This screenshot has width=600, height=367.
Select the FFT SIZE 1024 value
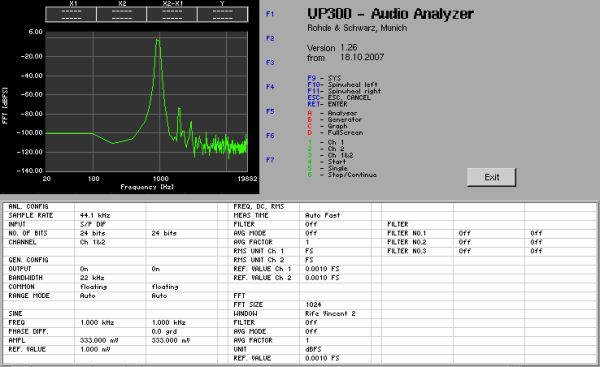335,305
